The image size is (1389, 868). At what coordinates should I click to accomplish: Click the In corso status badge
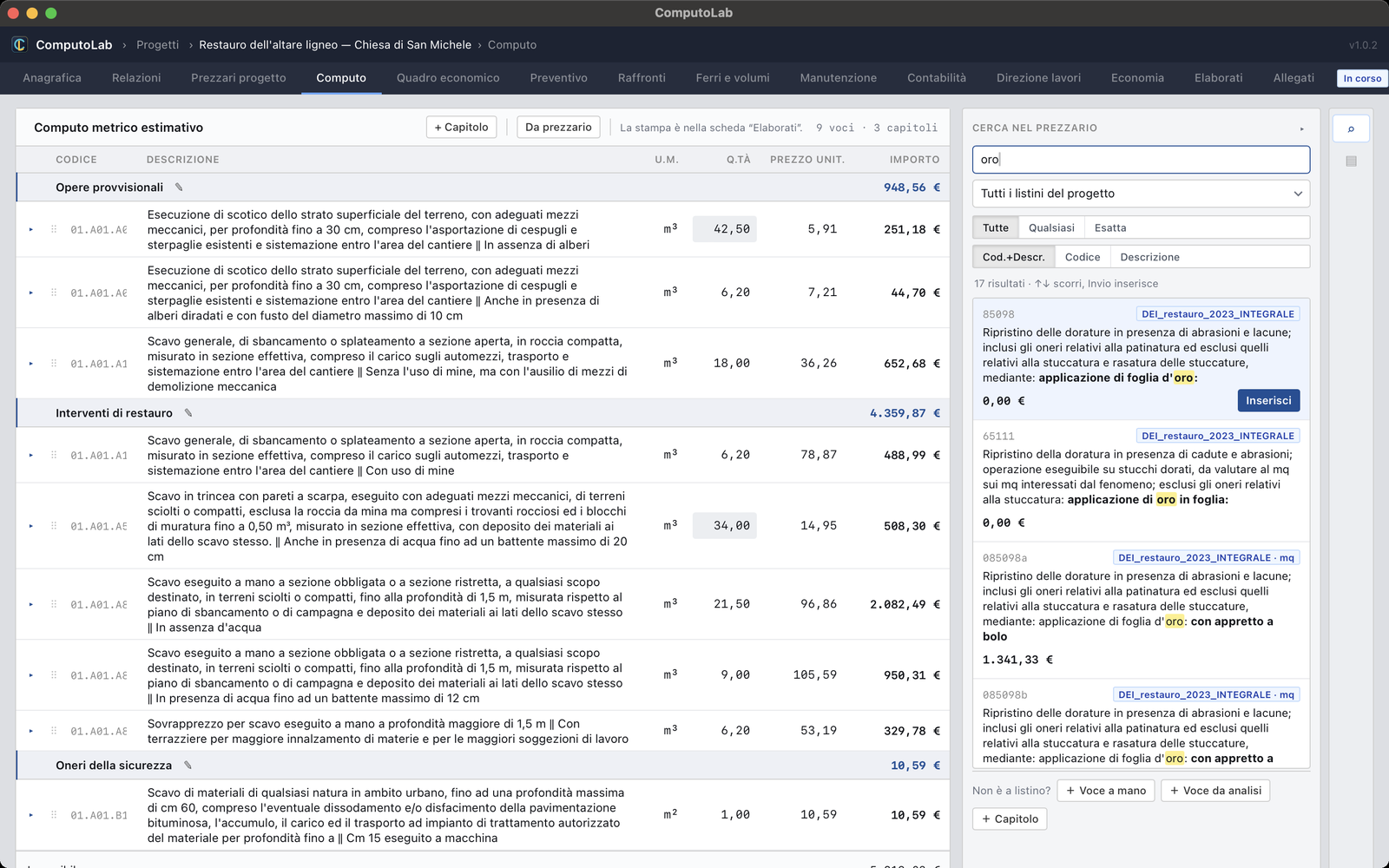(1362, 78)
